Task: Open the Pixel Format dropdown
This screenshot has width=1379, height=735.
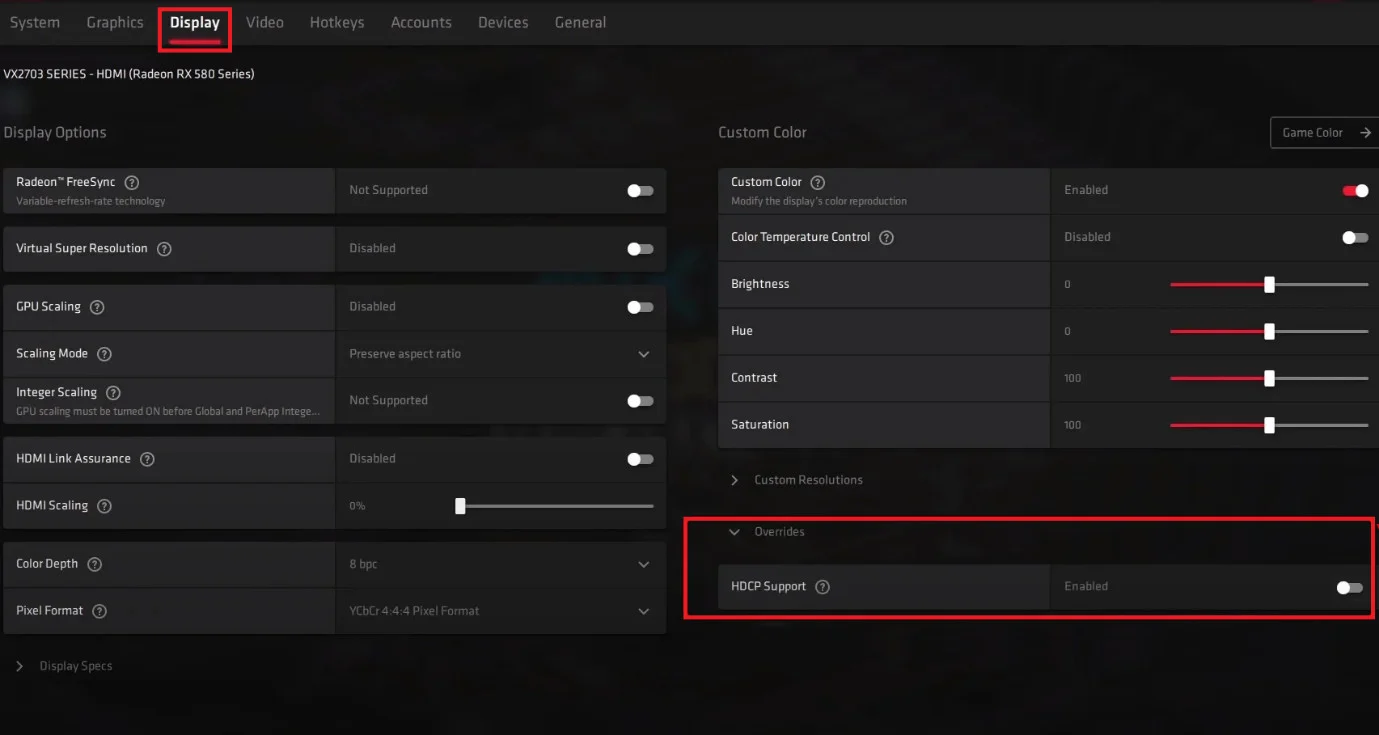Action: [x=500, y=611]
